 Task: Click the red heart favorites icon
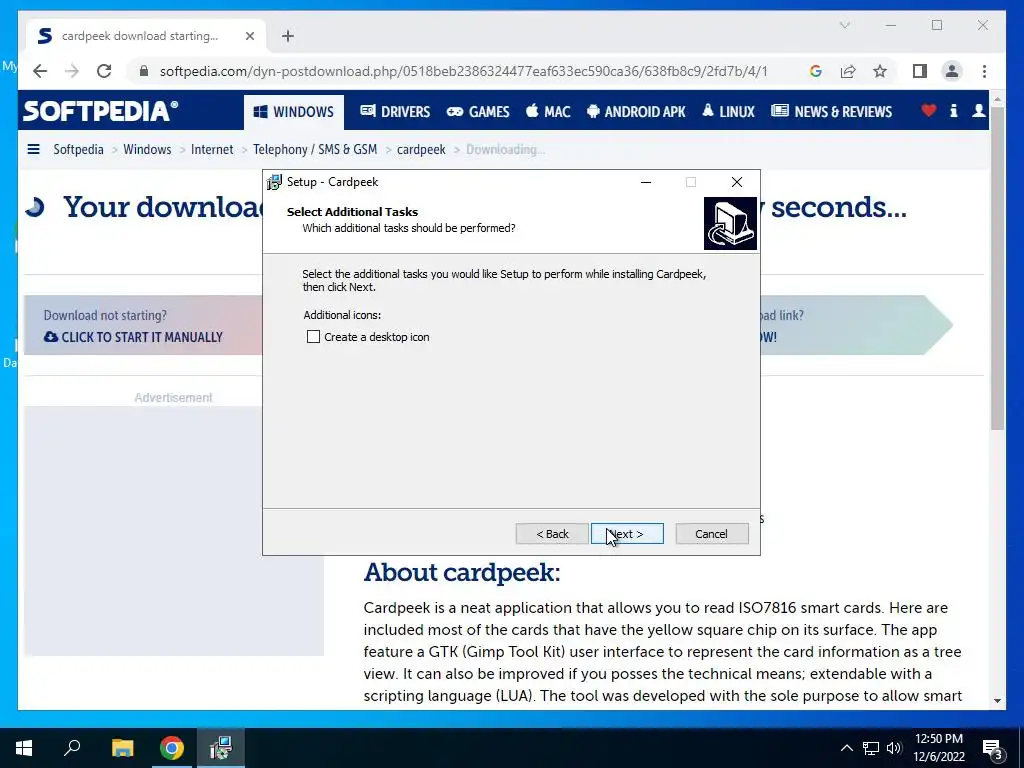[x=929, y=111]
